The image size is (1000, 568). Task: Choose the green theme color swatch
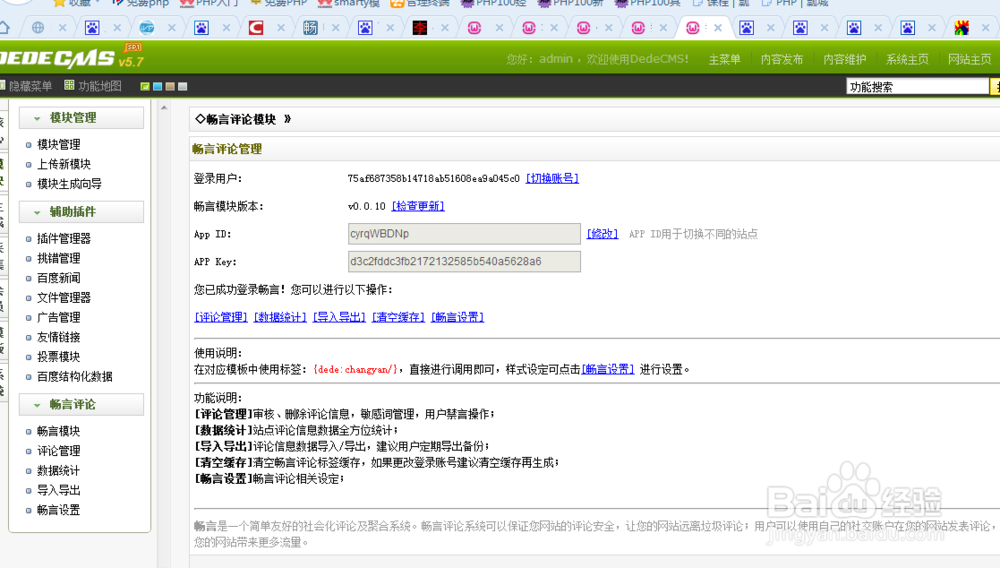coord(145,86)
